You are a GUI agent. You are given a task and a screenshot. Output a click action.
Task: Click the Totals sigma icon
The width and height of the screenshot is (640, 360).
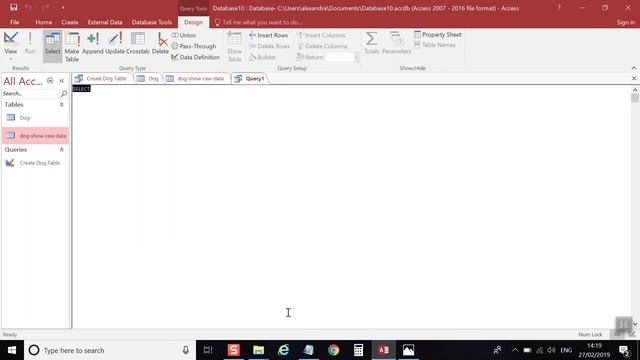pos(371,39)
